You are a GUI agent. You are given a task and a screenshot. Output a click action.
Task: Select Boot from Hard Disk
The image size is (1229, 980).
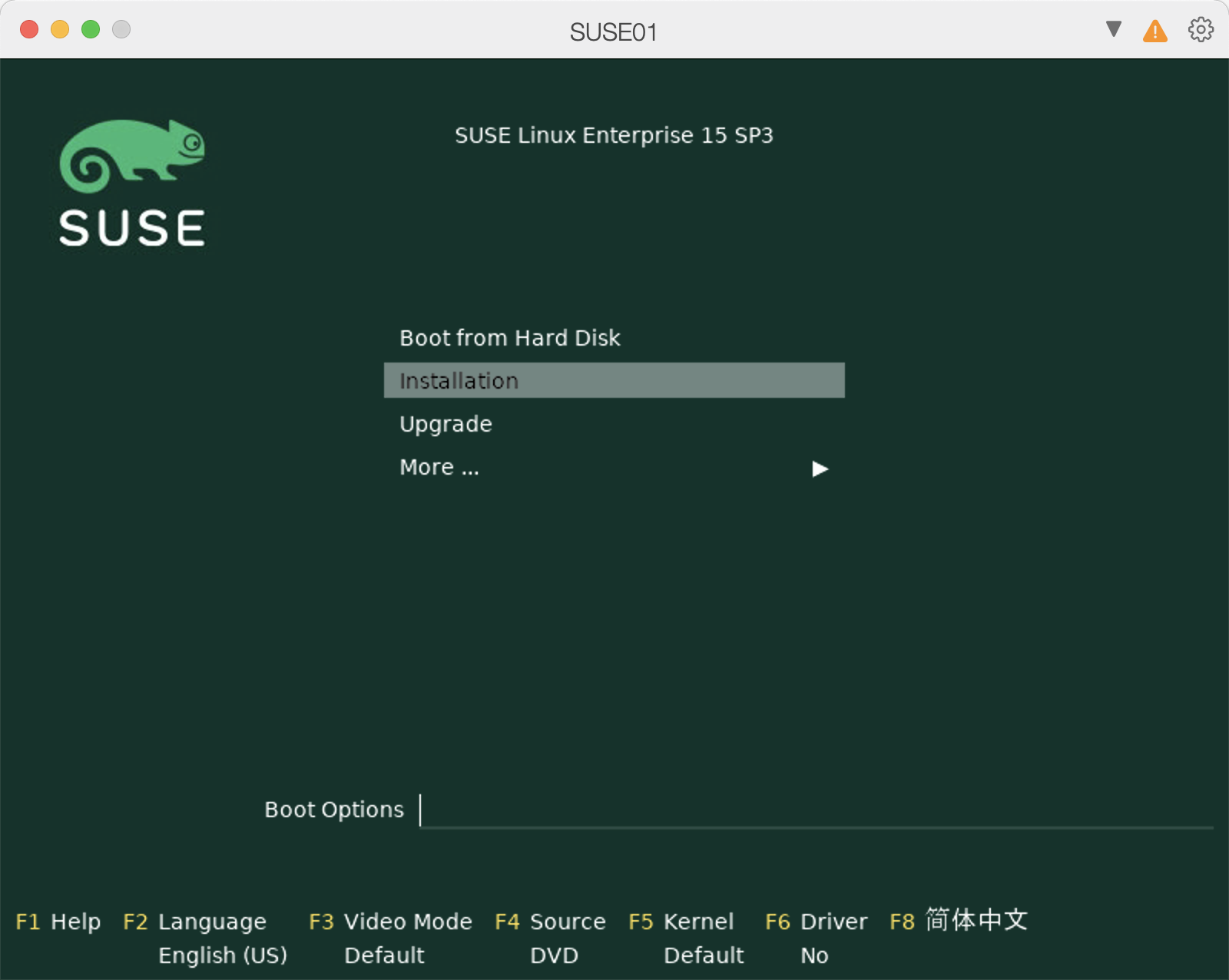click(x=509, y=338)
